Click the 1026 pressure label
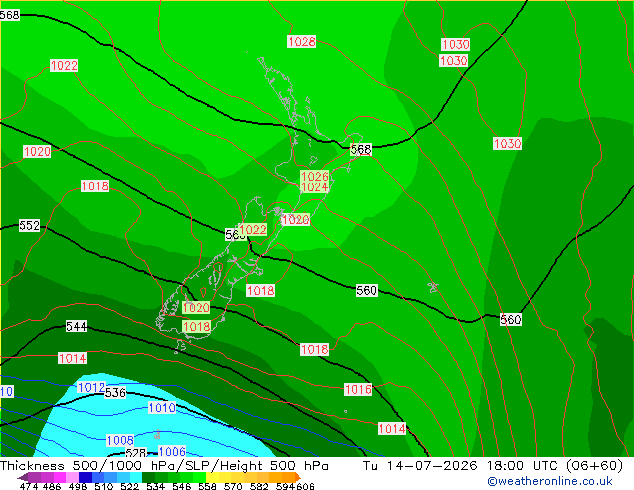This screenshot has height=490, width=634. point(315,176)
